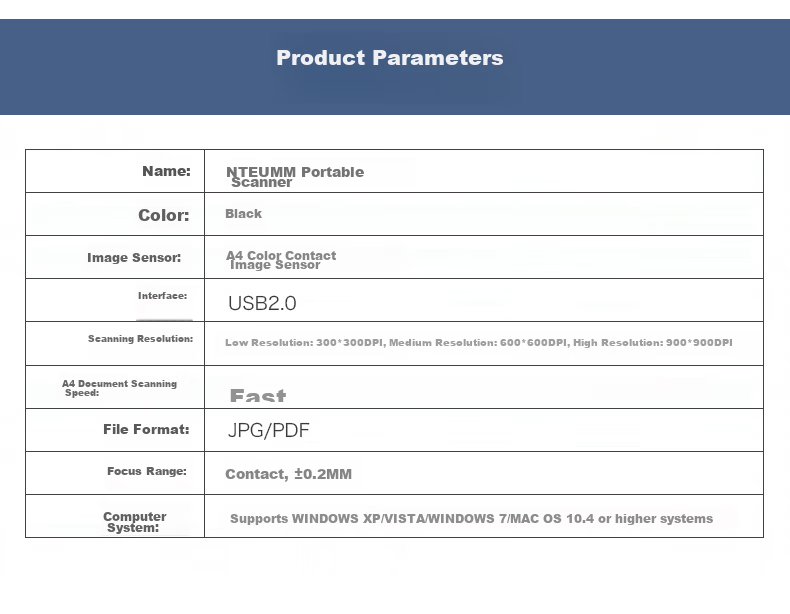Select the Color: label
The image size is (790, 614).
[164, 215]
